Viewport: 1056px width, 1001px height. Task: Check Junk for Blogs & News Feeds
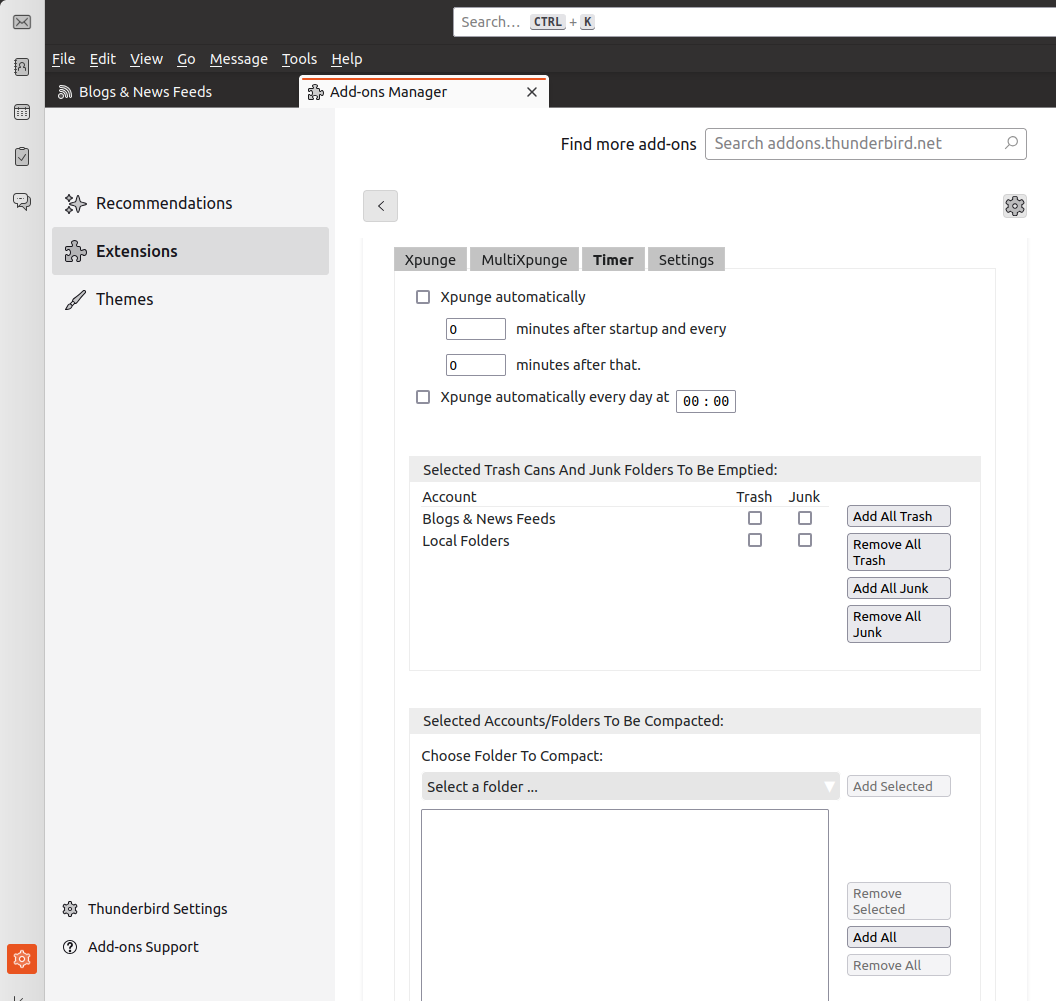click(x=805, y=518)
